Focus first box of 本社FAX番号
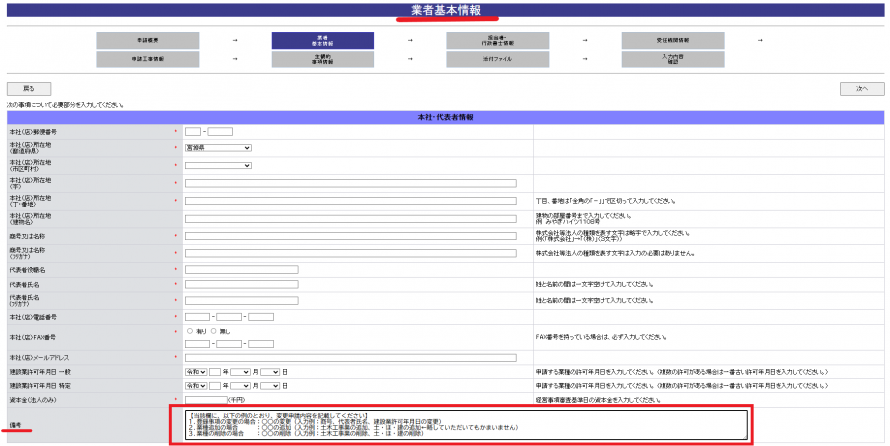The height and width of the screenshot is (446, 890). (x=198, y=343)
